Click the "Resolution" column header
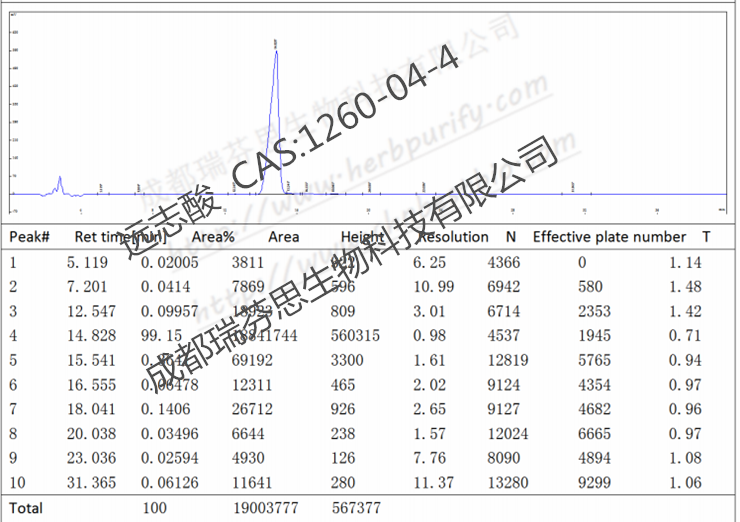 [453, 237]
